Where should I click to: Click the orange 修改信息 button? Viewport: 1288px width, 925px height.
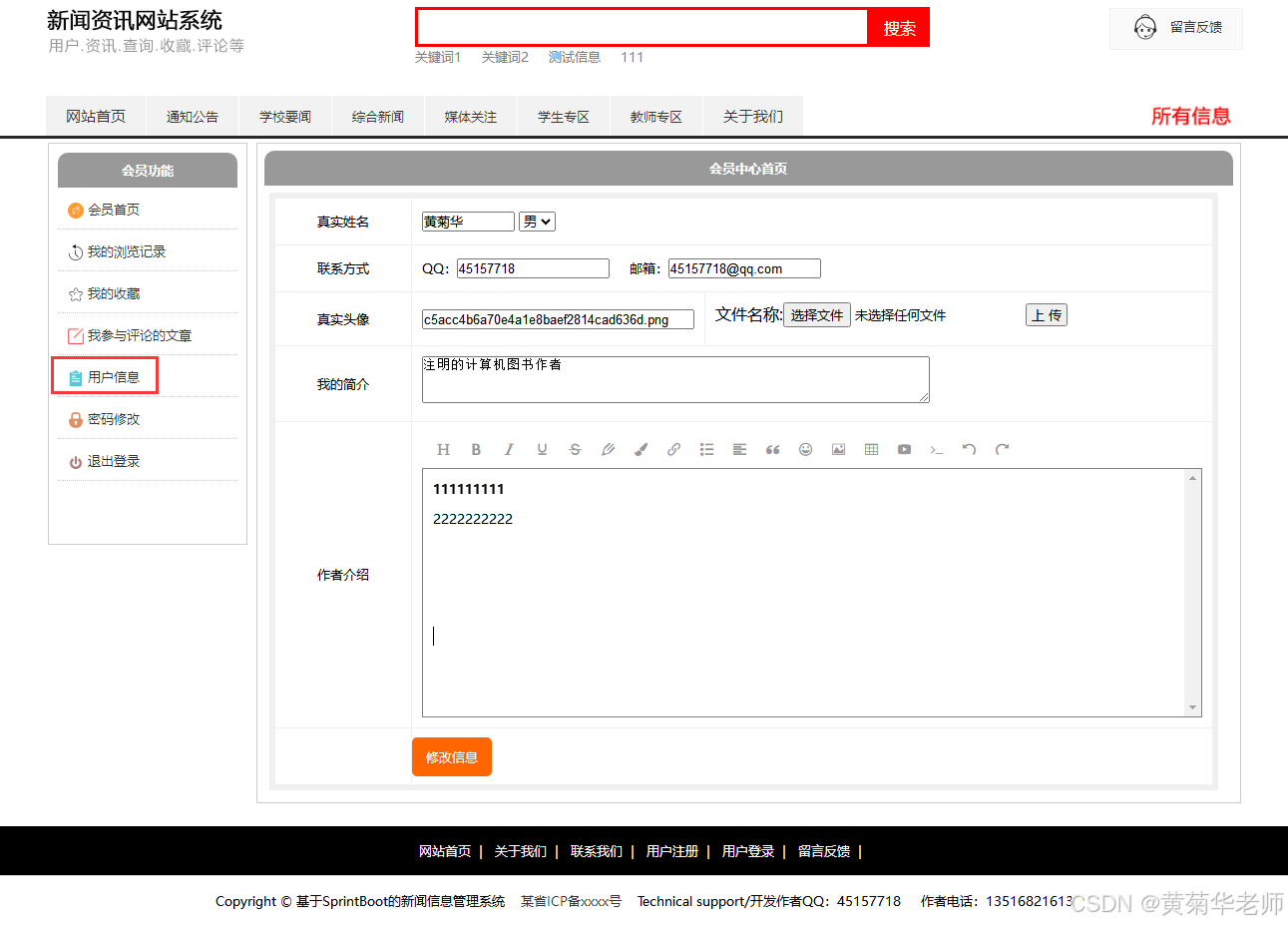[452, 756]
